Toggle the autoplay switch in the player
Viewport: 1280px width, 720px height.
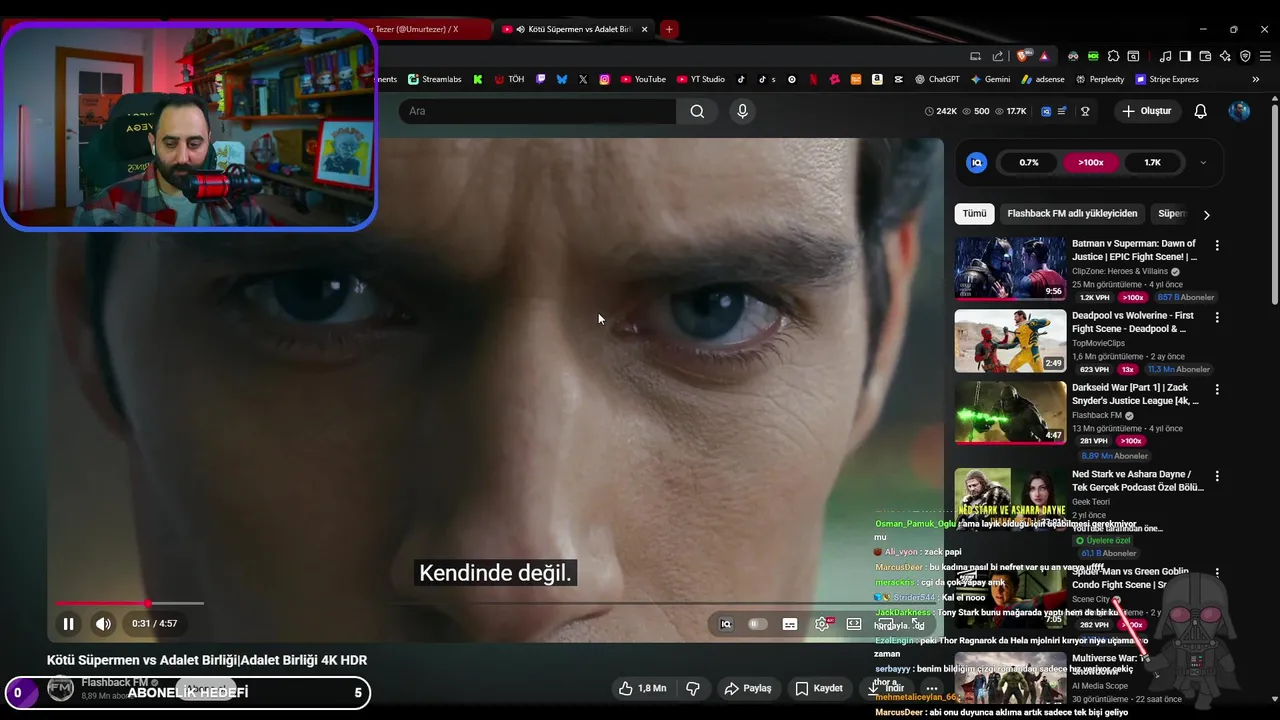[x=757, y=624]
